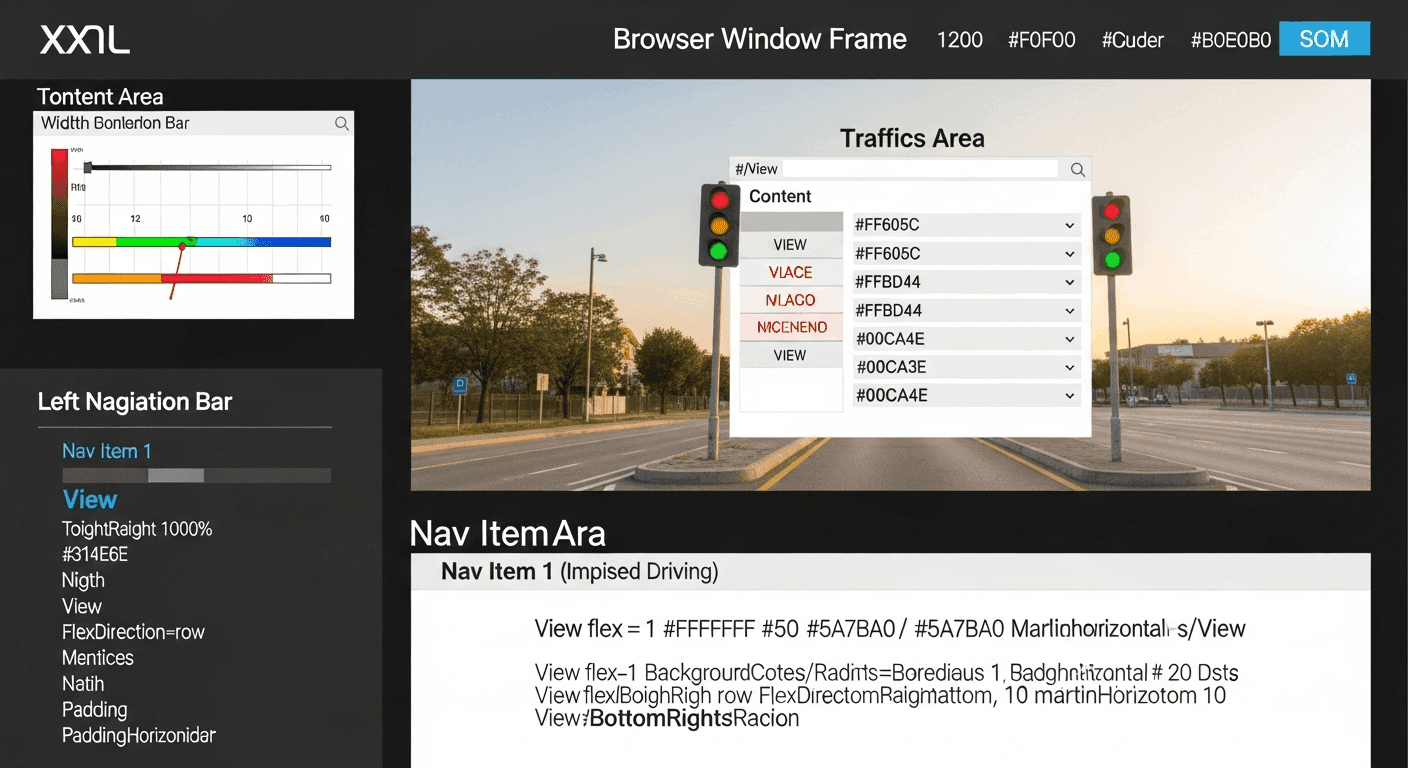Viewport: 1408px width, 768px height.
Task: Select ToightRaight 1000% in the left list
Action: tap(137, 529)
